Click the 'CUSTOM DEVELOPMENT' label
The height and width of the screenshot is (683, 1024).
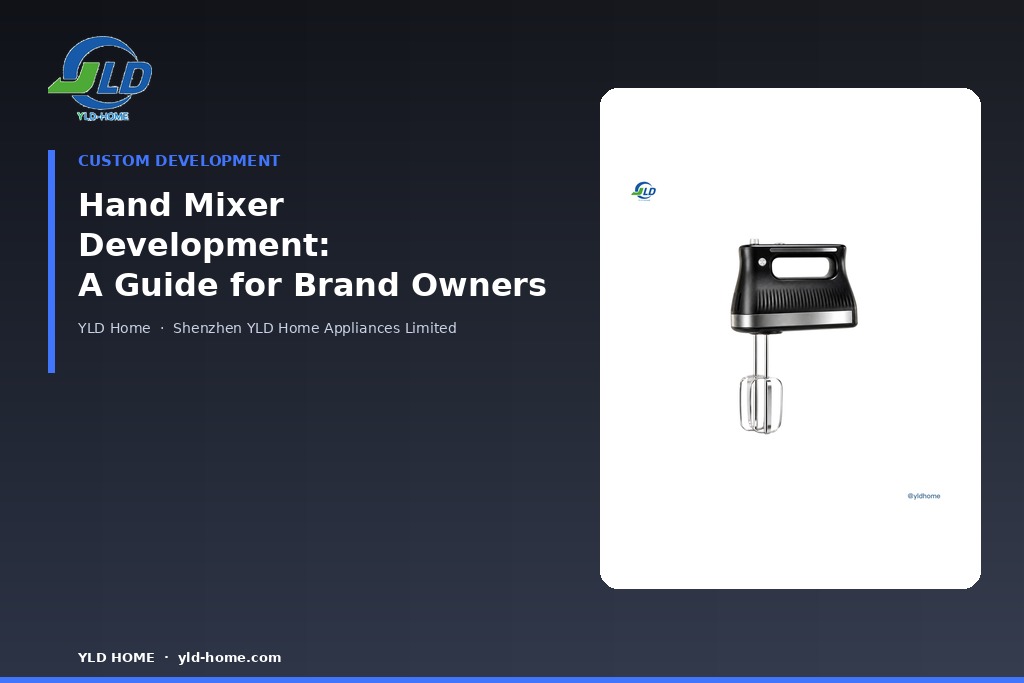pyautogui.click(x=179, y=161)
